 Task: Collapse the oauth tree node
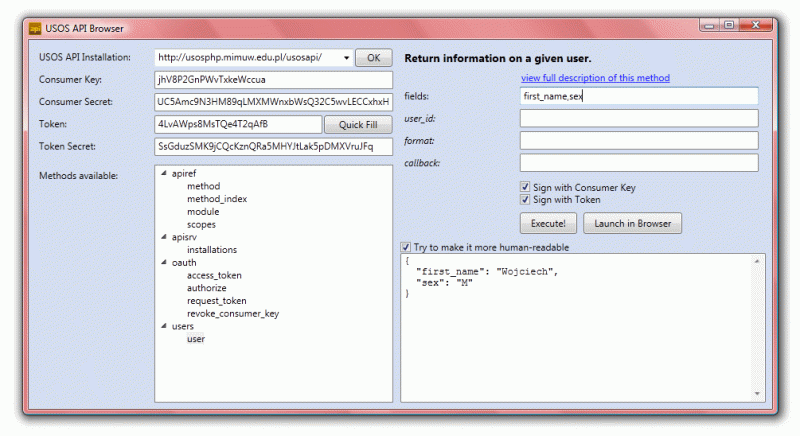[x=164, y=263]
